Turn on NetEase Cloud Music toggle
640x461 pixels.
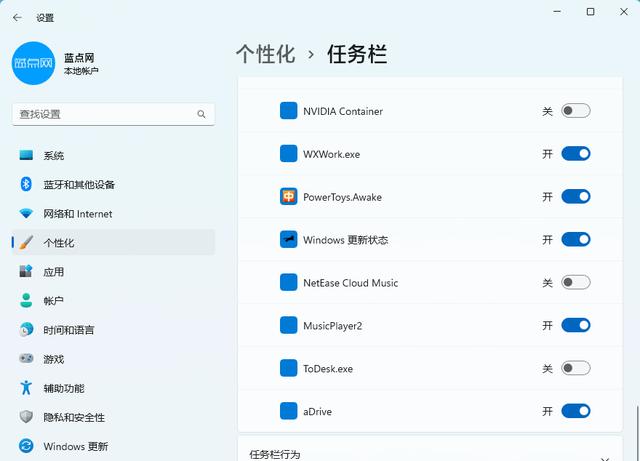(576, 282)
